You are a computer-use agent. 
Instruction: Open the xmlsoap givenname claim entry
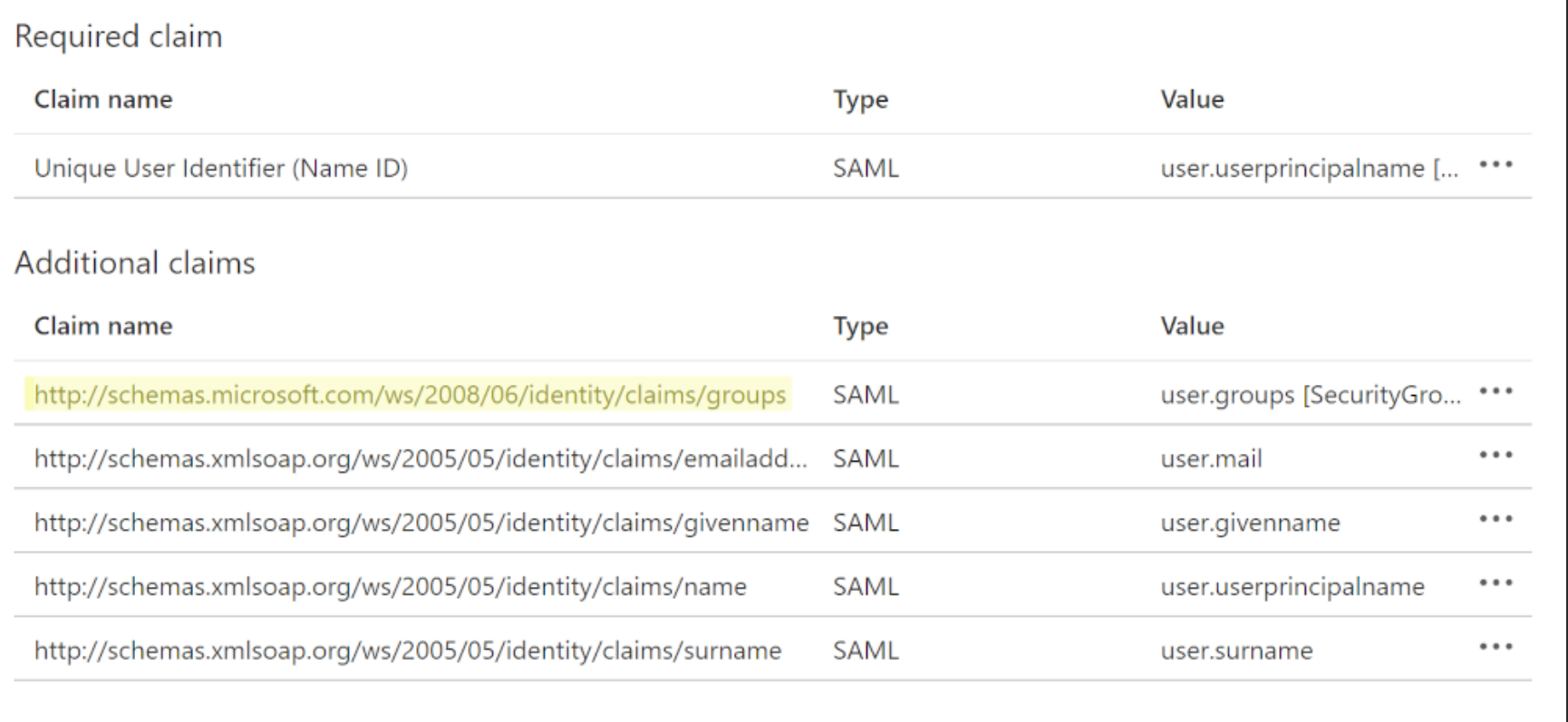coord(421,523)
